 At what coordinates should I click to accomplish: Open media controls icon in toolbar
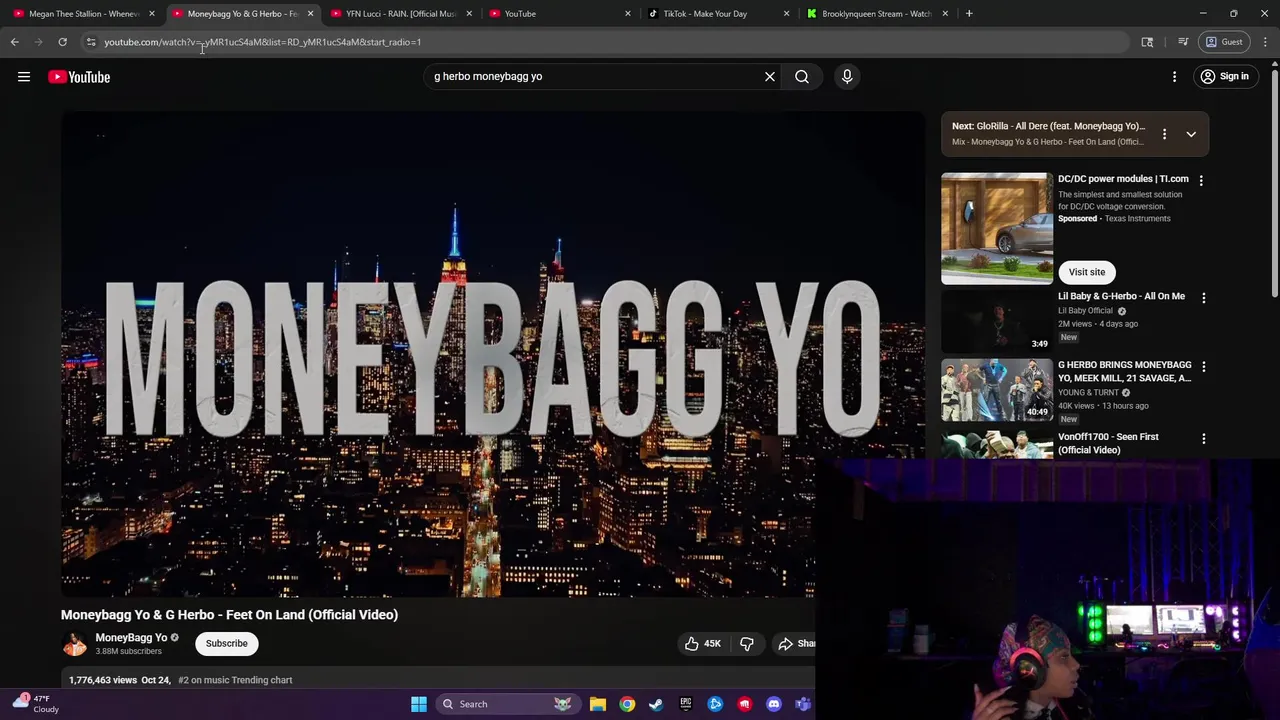click(x=1183, y=42)
